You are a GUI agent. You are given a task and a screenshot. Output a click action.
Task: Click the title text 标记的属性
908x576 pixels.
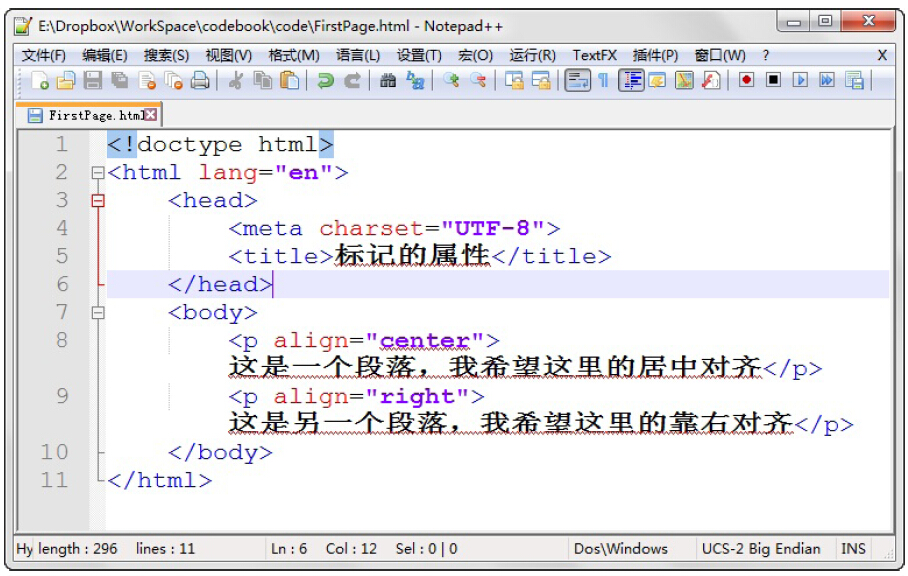(x=412, y=255)
